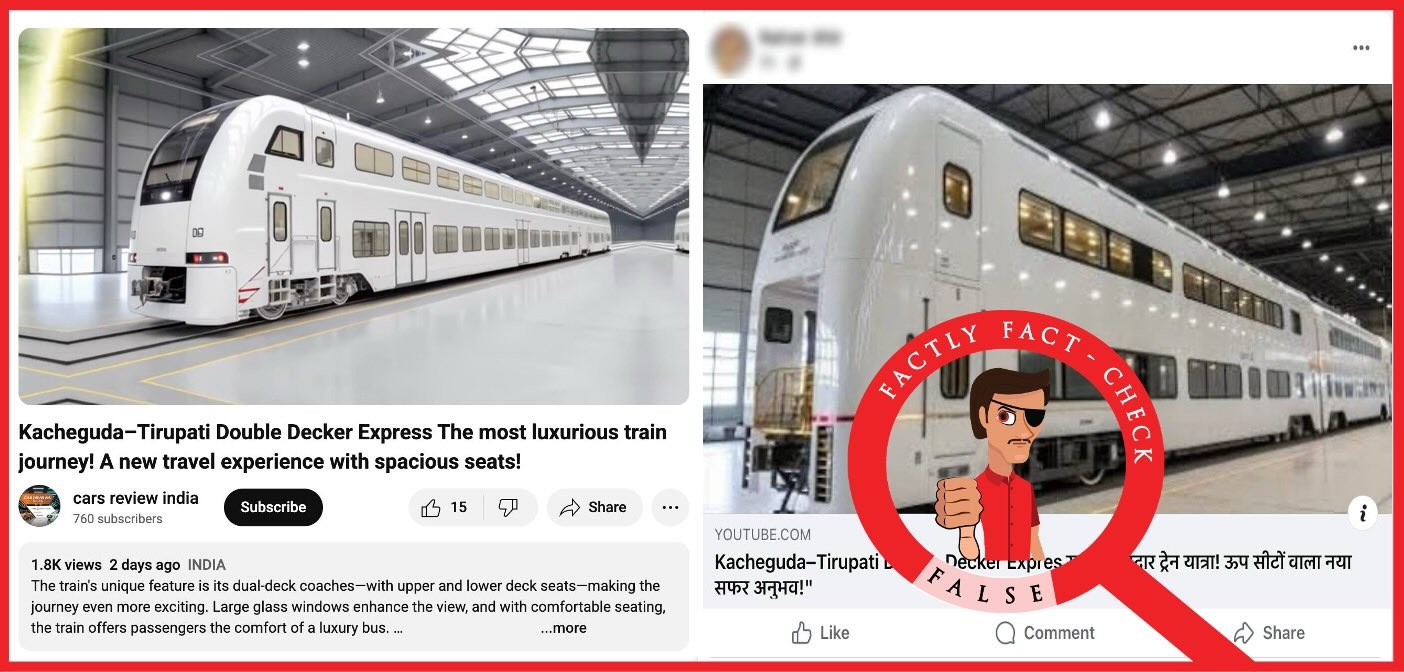Click the info icon on link preview
Image resolution: width=1404 pixels, height=672 pixels.
tap(1362, 513)
